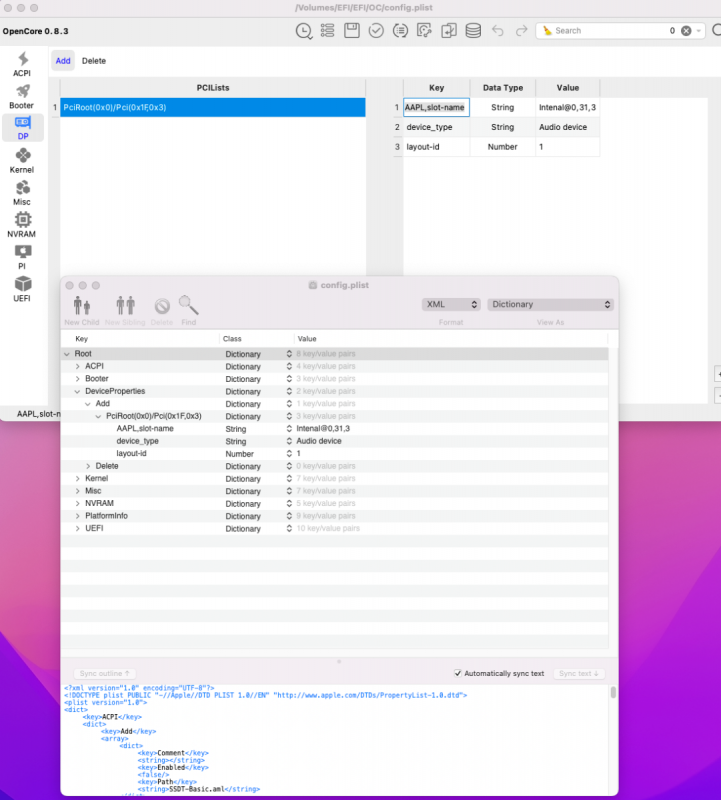Collapse the DeviceProperties tree node
721x800 pixels.
click(77, 391)
